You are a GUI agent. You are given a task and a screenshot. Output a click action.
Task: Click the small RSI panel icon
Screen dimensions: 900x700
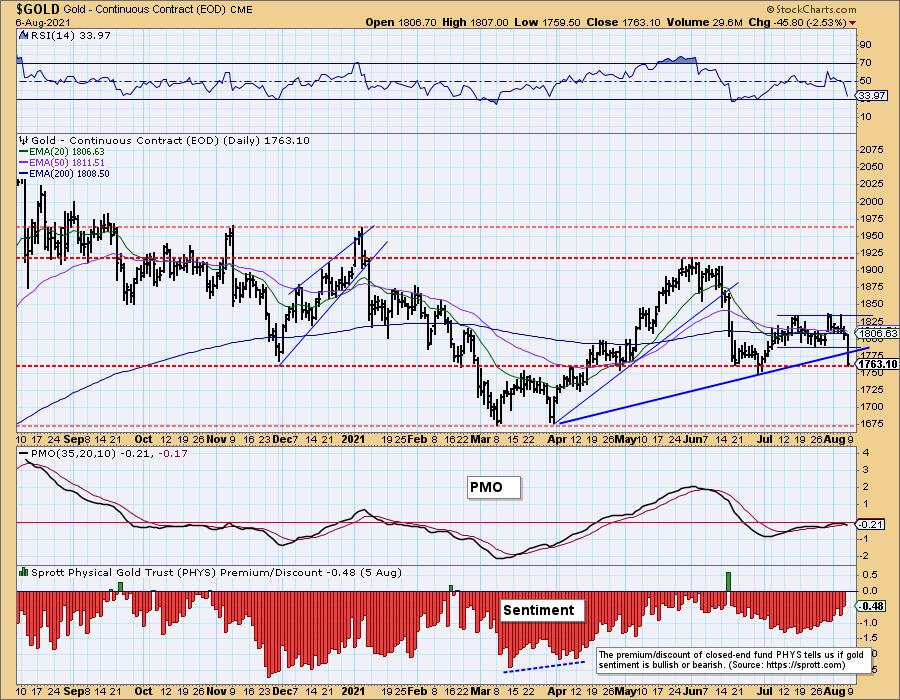click(x=23, y=36)
